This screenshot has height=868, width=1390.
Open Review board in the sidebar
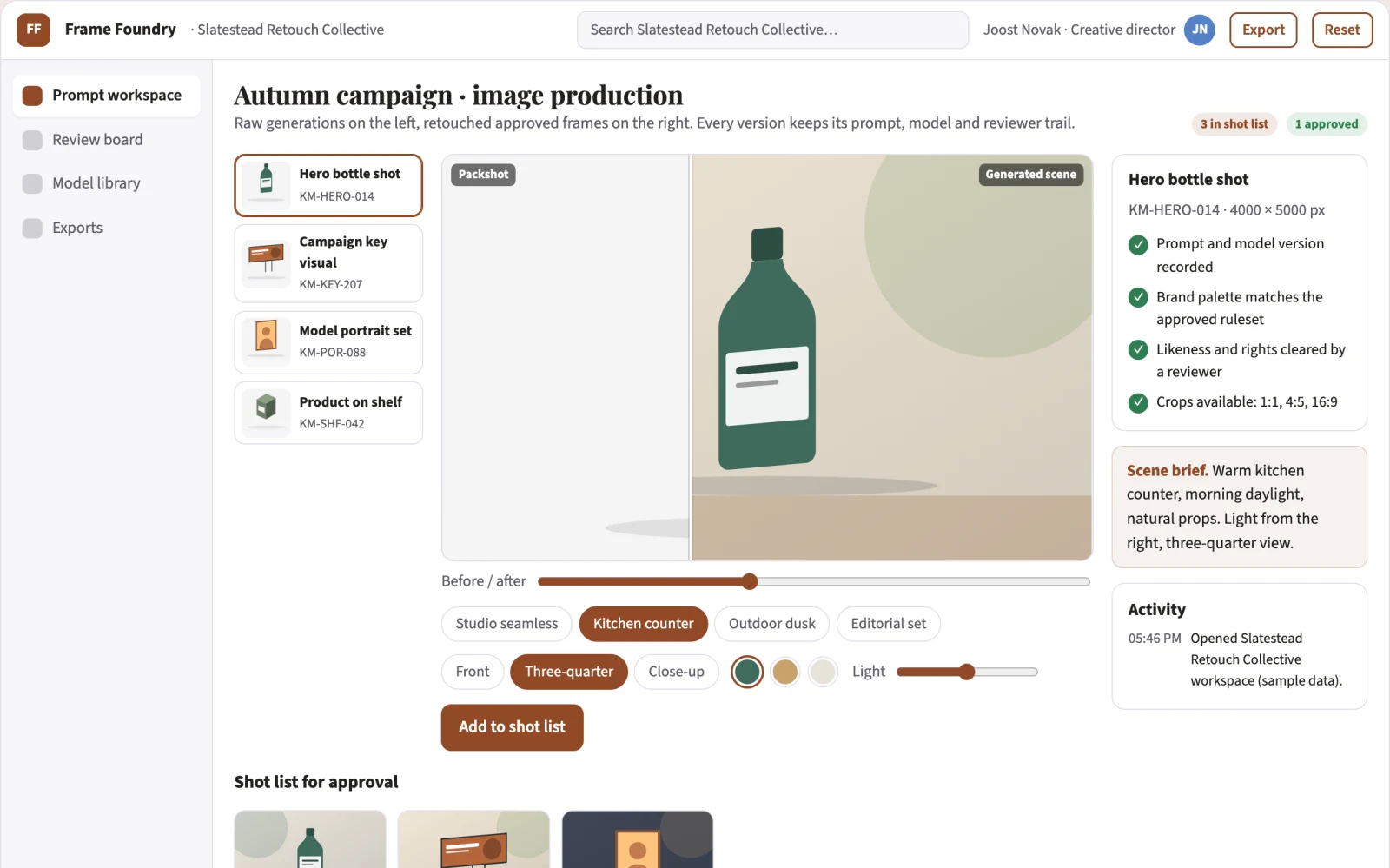[x=106, y=140]
